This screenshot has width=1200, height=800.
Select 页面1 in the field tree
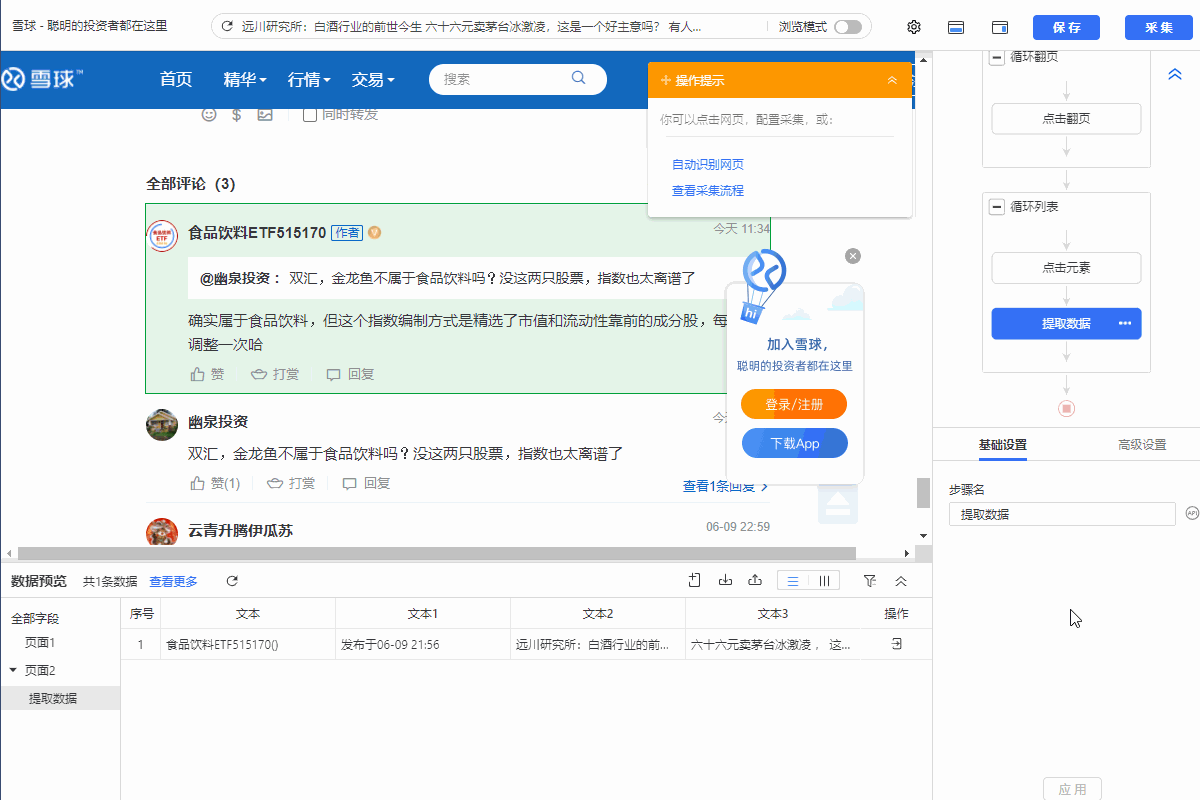coord(40,643)
